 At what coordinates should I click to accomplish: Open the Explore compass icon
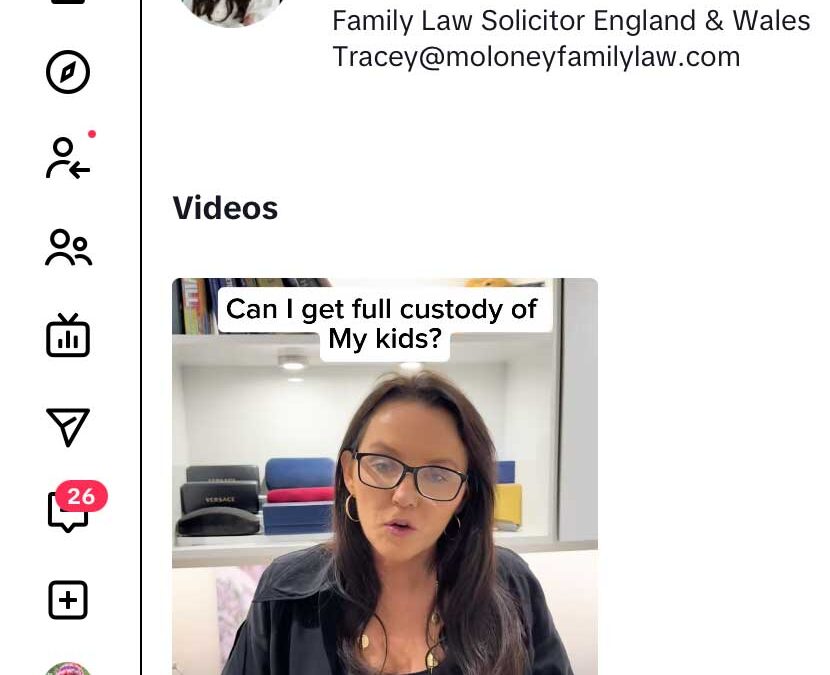coord(68,72)
